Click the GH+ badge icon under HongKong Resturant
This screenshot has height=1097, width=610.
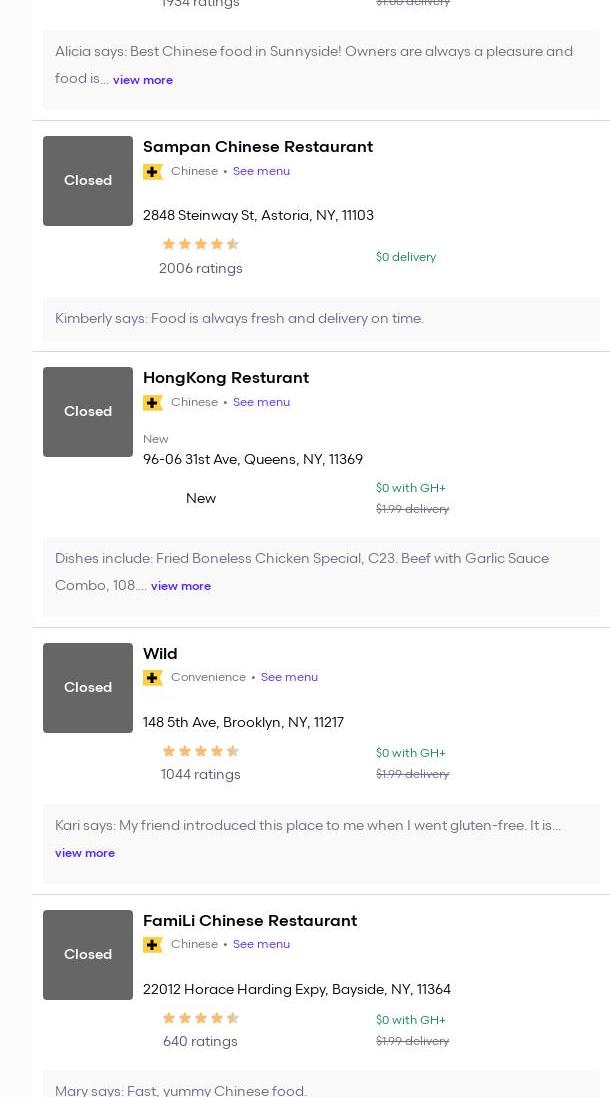153,403
